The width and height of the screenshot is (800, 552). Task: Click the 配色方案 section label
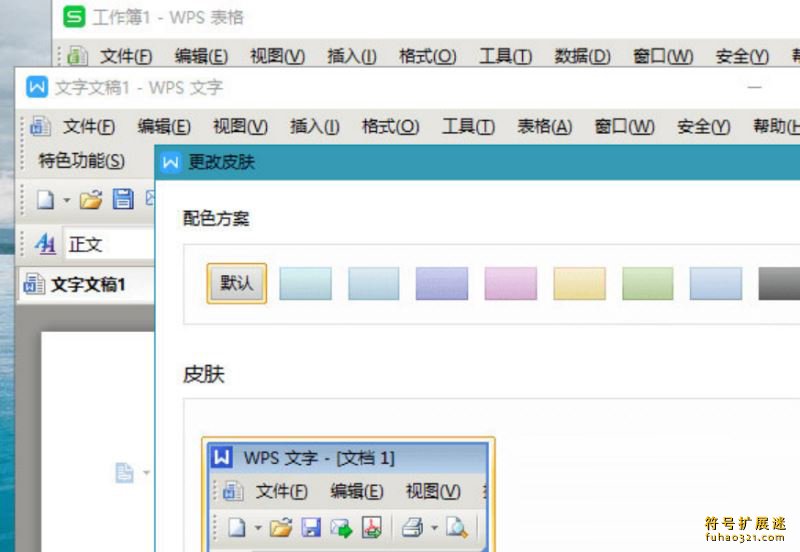click(x=216, y=218)
